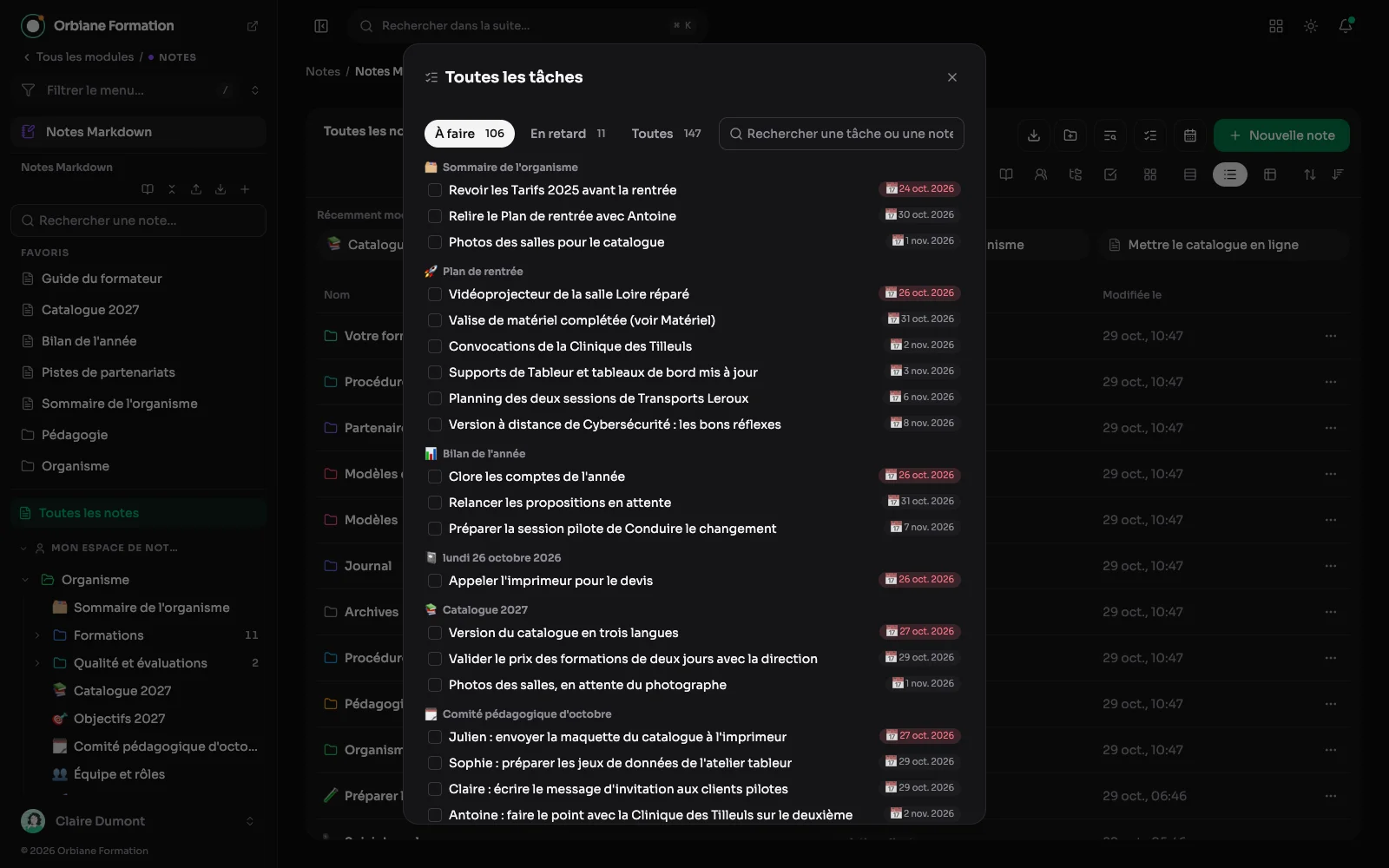The image size is (1389, 868).
Task: Toggle the light theme sun icon
Action: [1311, 26]
